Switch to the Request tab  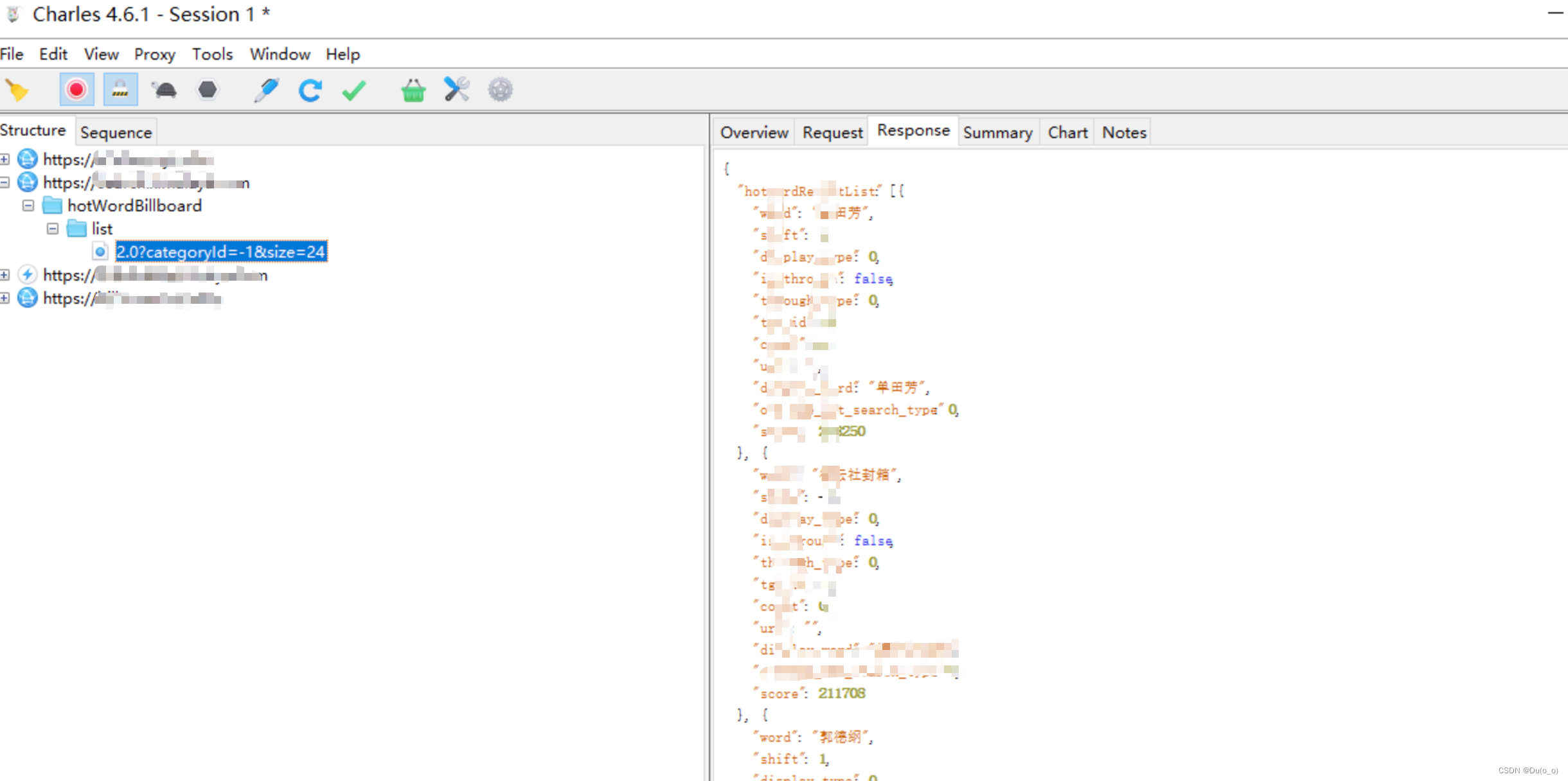[832, 132]
